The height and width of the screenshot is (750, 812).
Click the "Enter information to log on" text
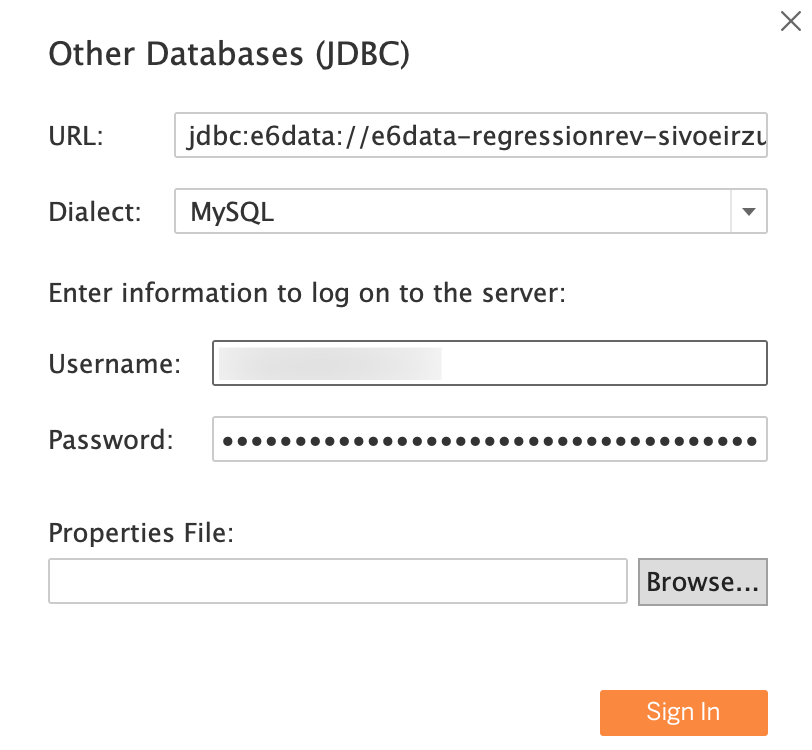point(307,293)
